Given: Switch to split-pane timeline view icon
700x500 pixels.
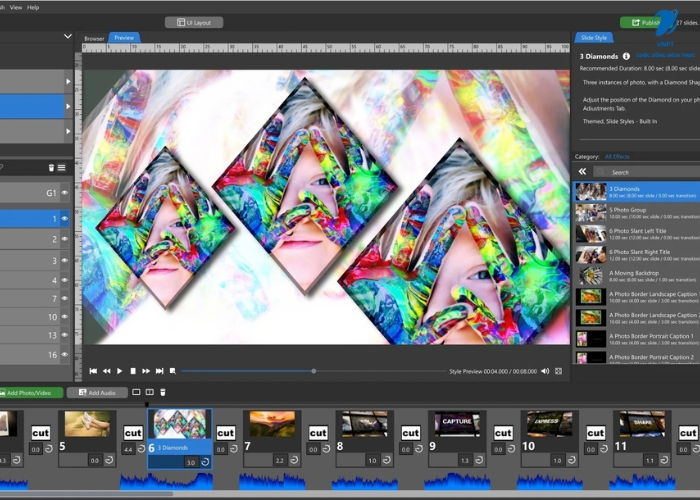Looking at the screenshot, I should (150, 392).
